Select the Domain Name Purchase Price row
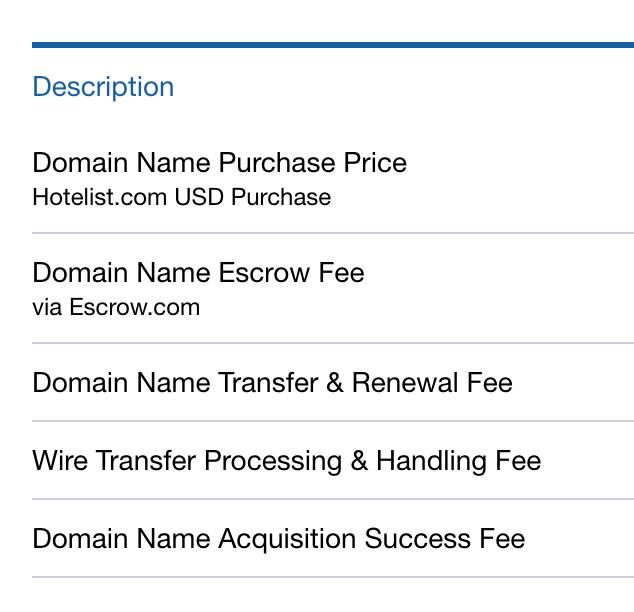Viewport: 634px width, 612px height. 219,163
